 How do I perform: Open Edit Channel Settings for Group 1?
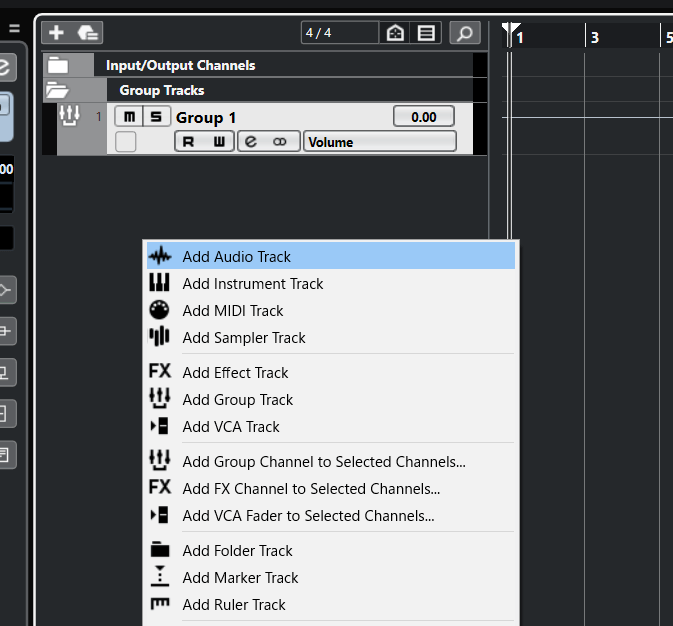pyautogui.click(x=251, y=142)
